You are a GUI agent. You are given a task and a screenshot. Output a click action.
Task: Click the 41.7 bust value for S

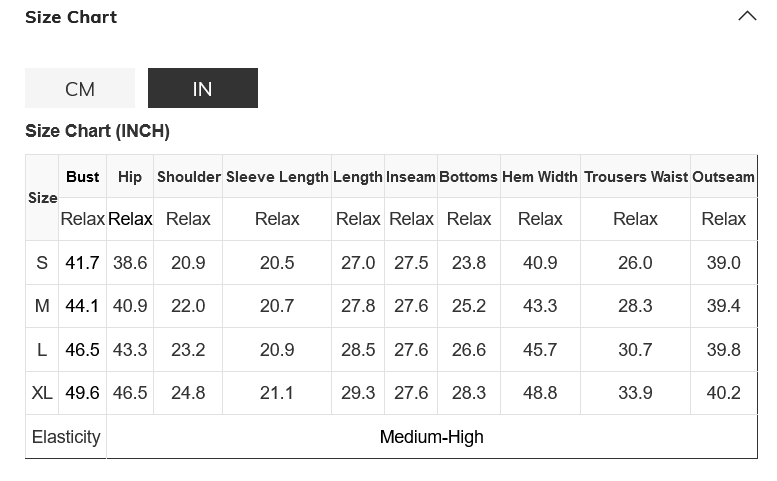83,263
